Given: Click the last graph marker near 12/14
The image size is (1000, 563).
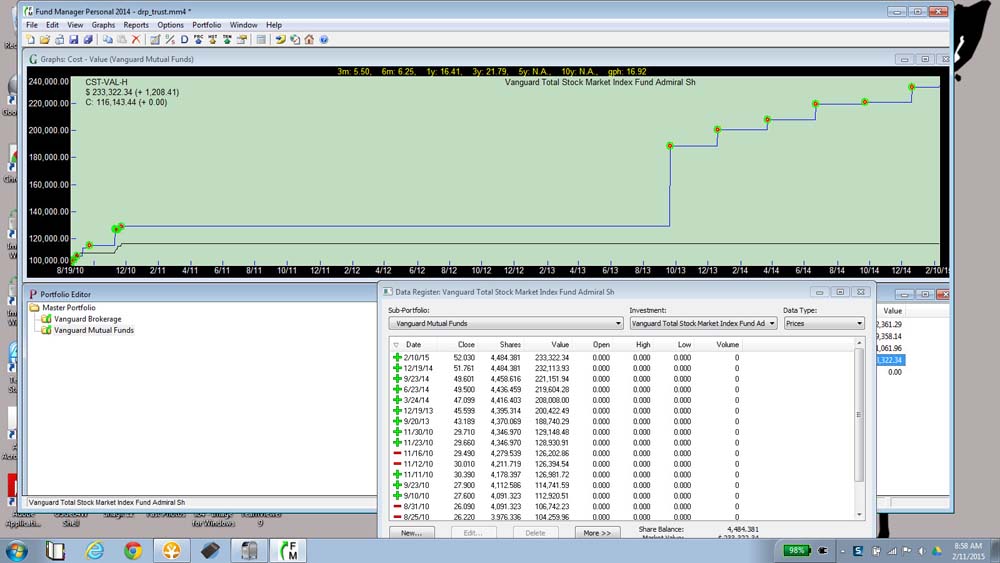Looking at the screenshot, I should 912,87.
